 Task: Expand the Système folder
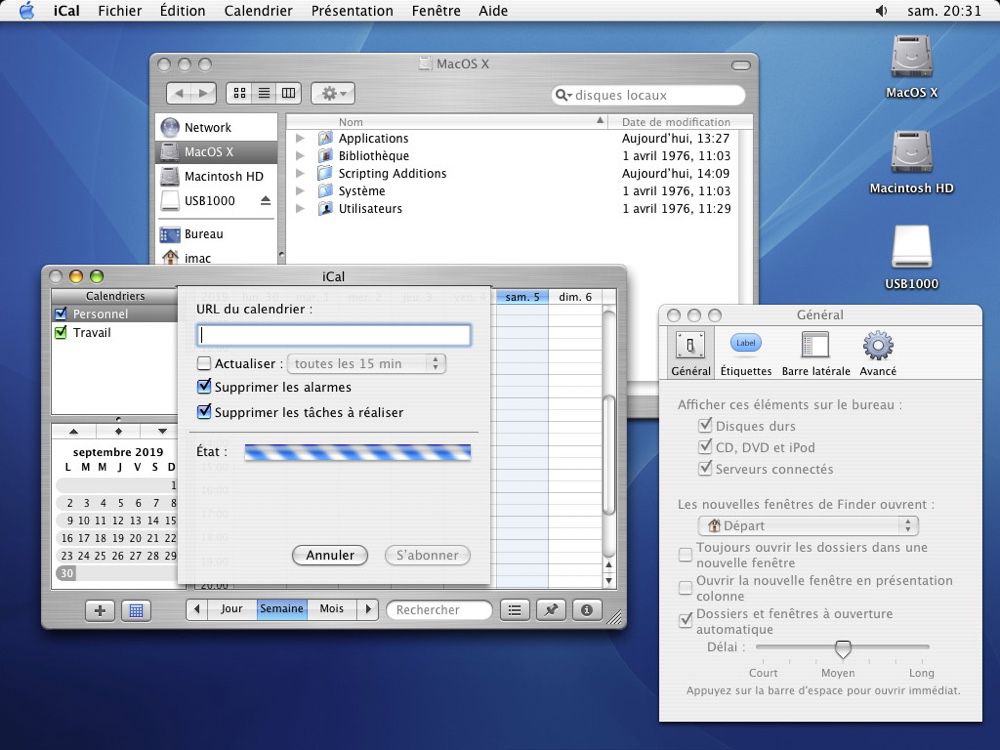click(x=300, y=191)
